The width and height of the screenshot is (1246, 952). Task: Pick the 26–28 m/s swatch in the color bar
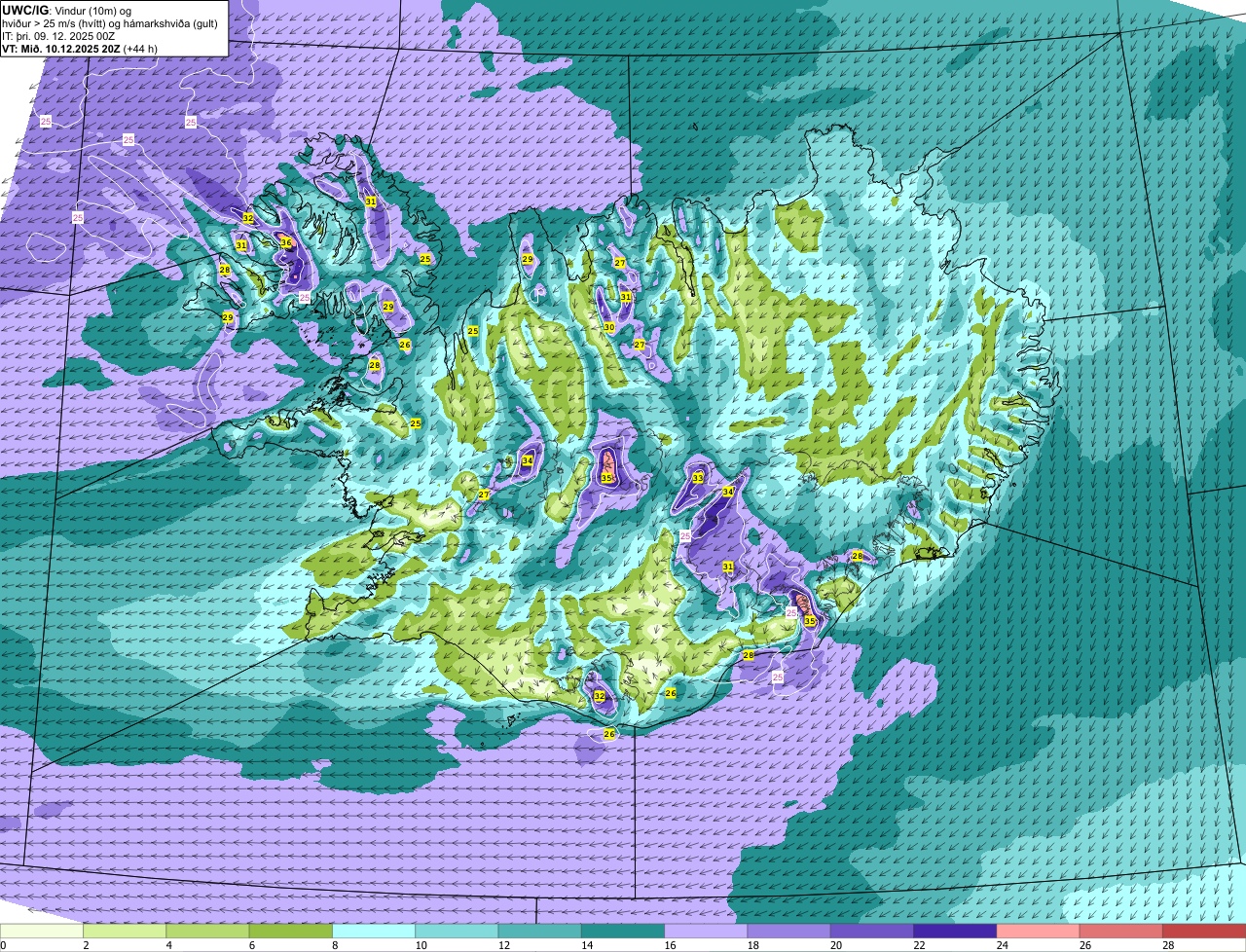pos(1121,932)
